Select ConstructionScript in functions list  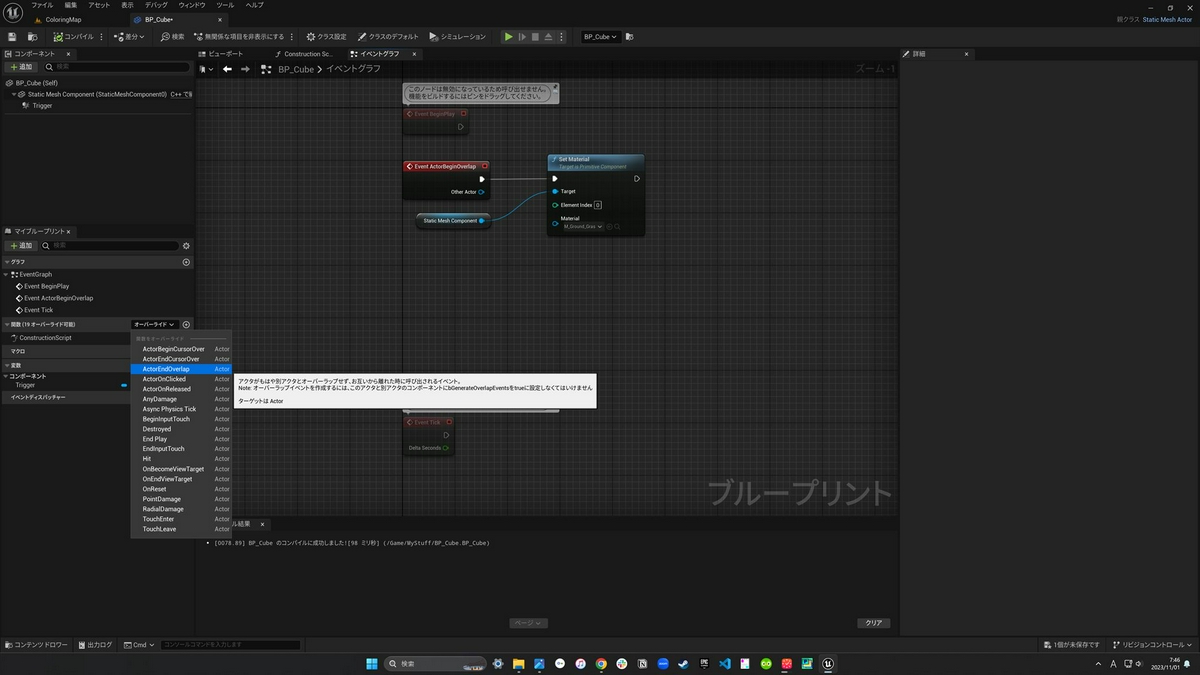(x=45, y=338)
